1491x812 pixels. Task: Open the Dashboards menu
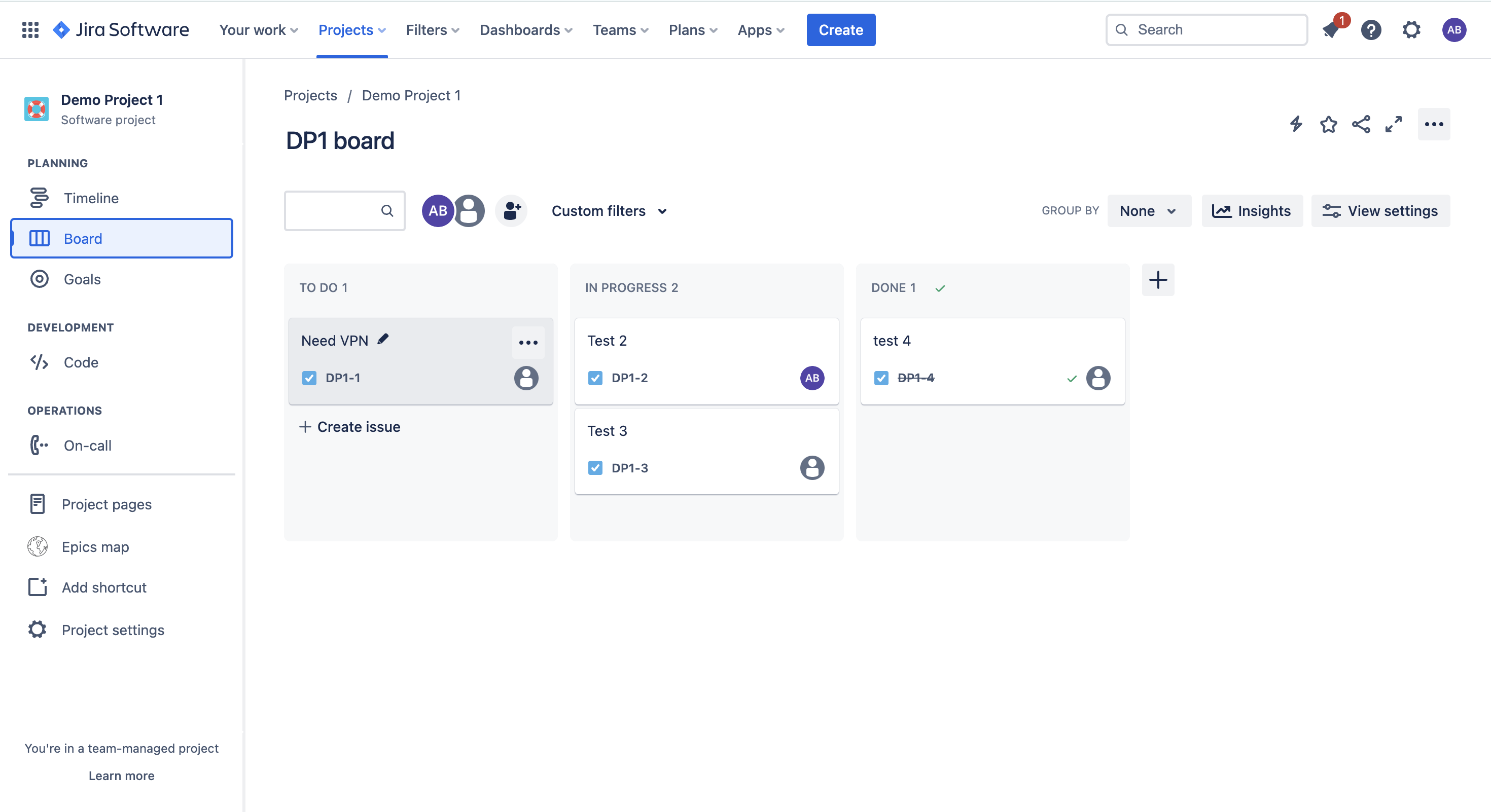[x=524, y=29]
